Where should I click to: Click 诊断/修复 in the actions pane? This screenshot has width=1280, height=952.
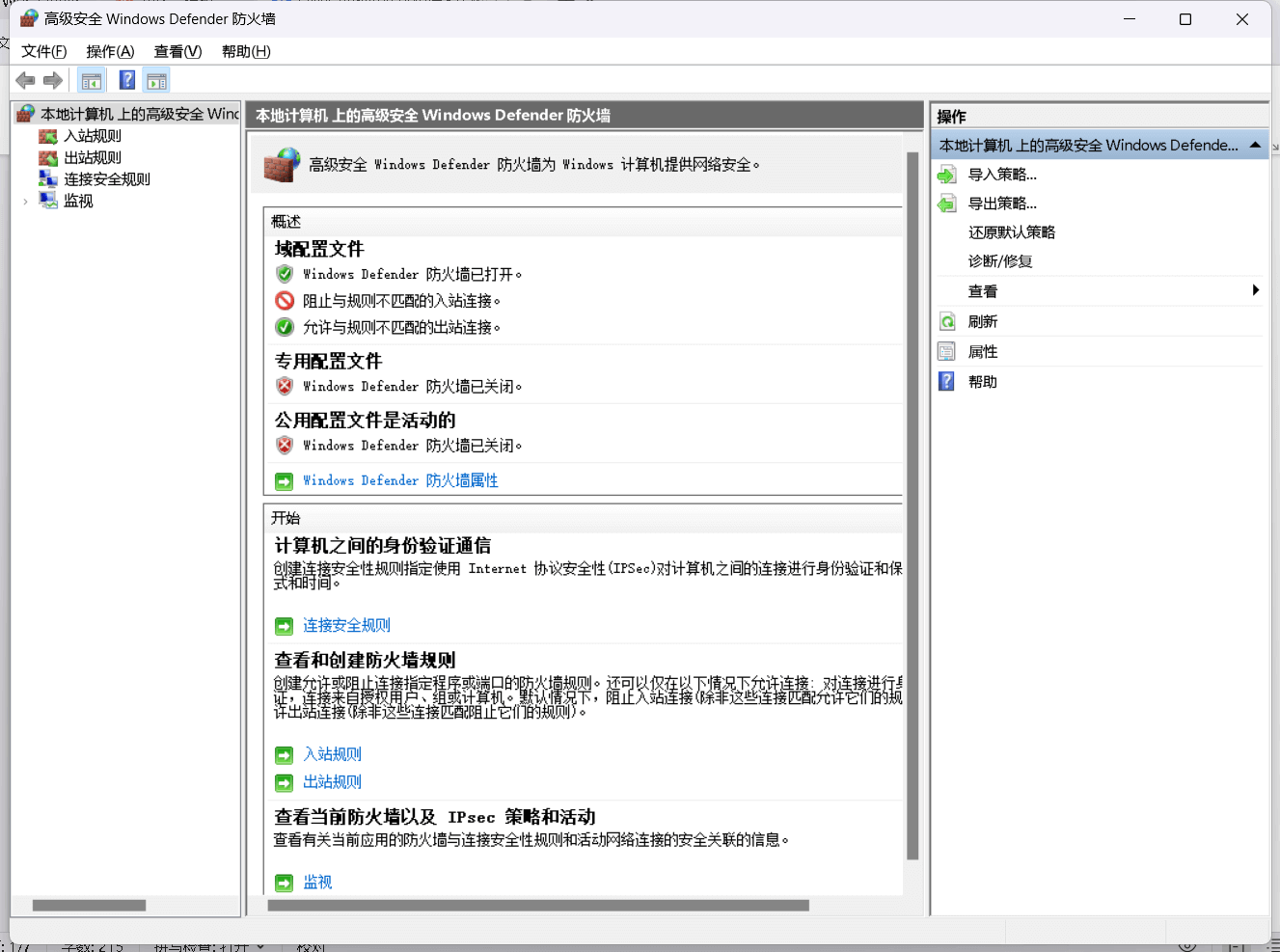[1000, 261]
